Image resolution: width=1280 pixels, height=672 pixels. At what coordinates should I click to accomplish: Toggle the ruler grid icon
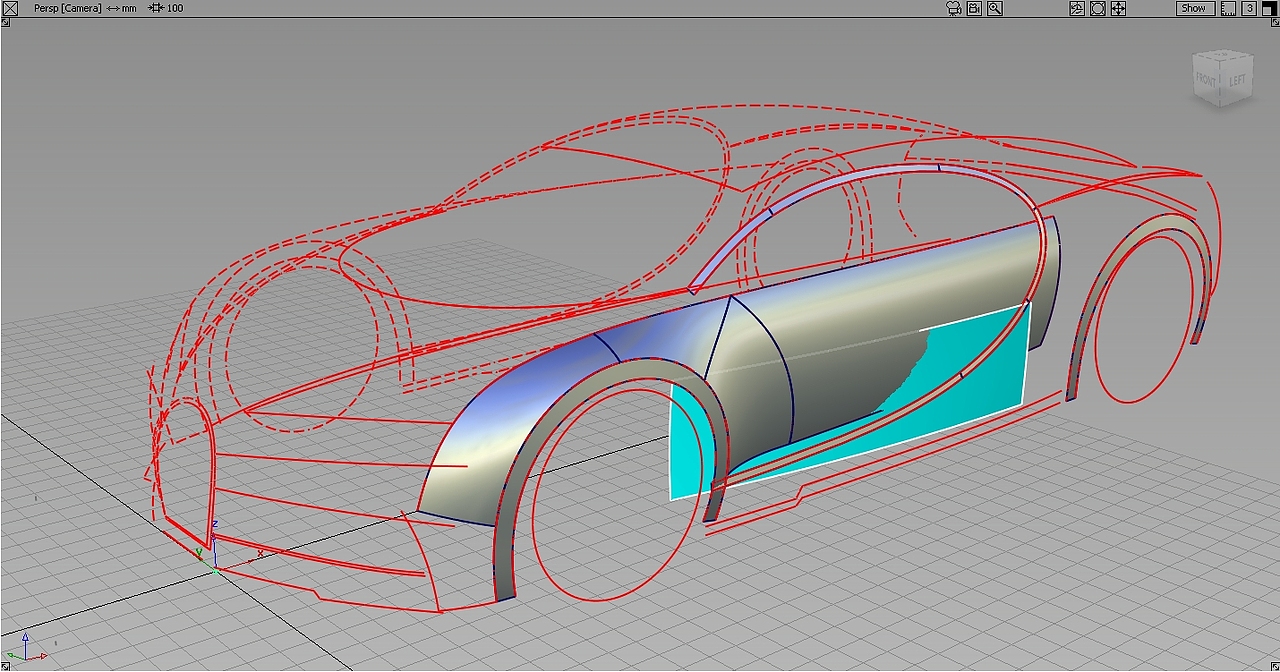click(1229, 8)
